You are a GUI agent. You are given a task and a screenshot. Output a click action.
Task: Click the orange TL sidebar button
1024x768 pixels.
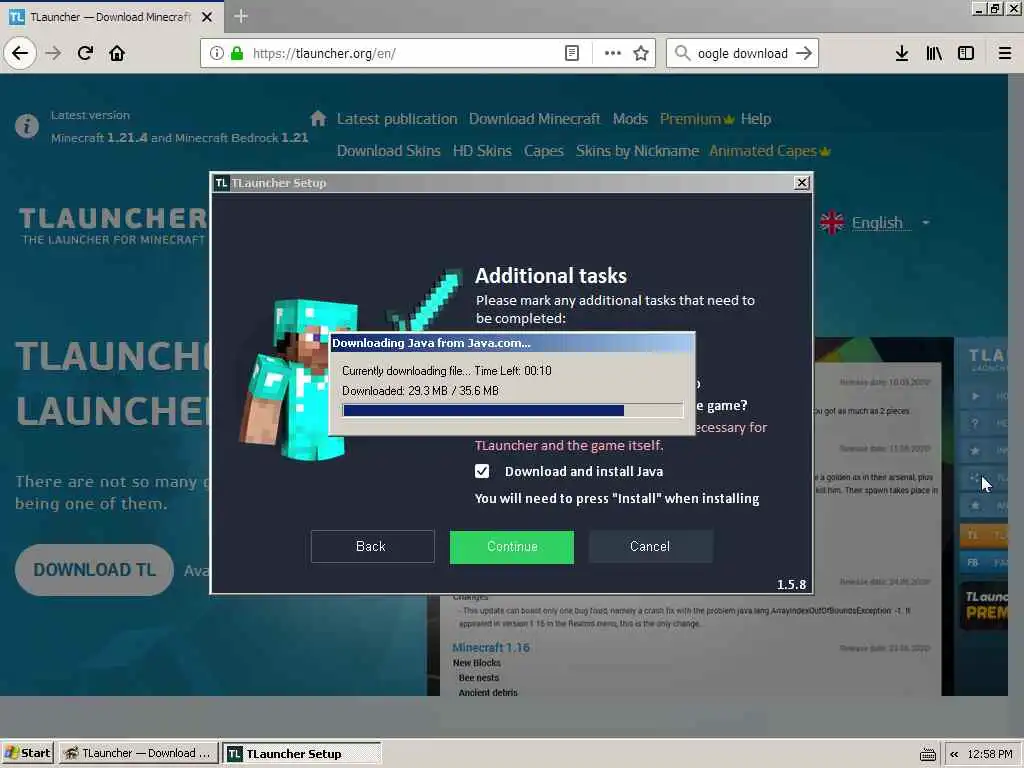984,536
